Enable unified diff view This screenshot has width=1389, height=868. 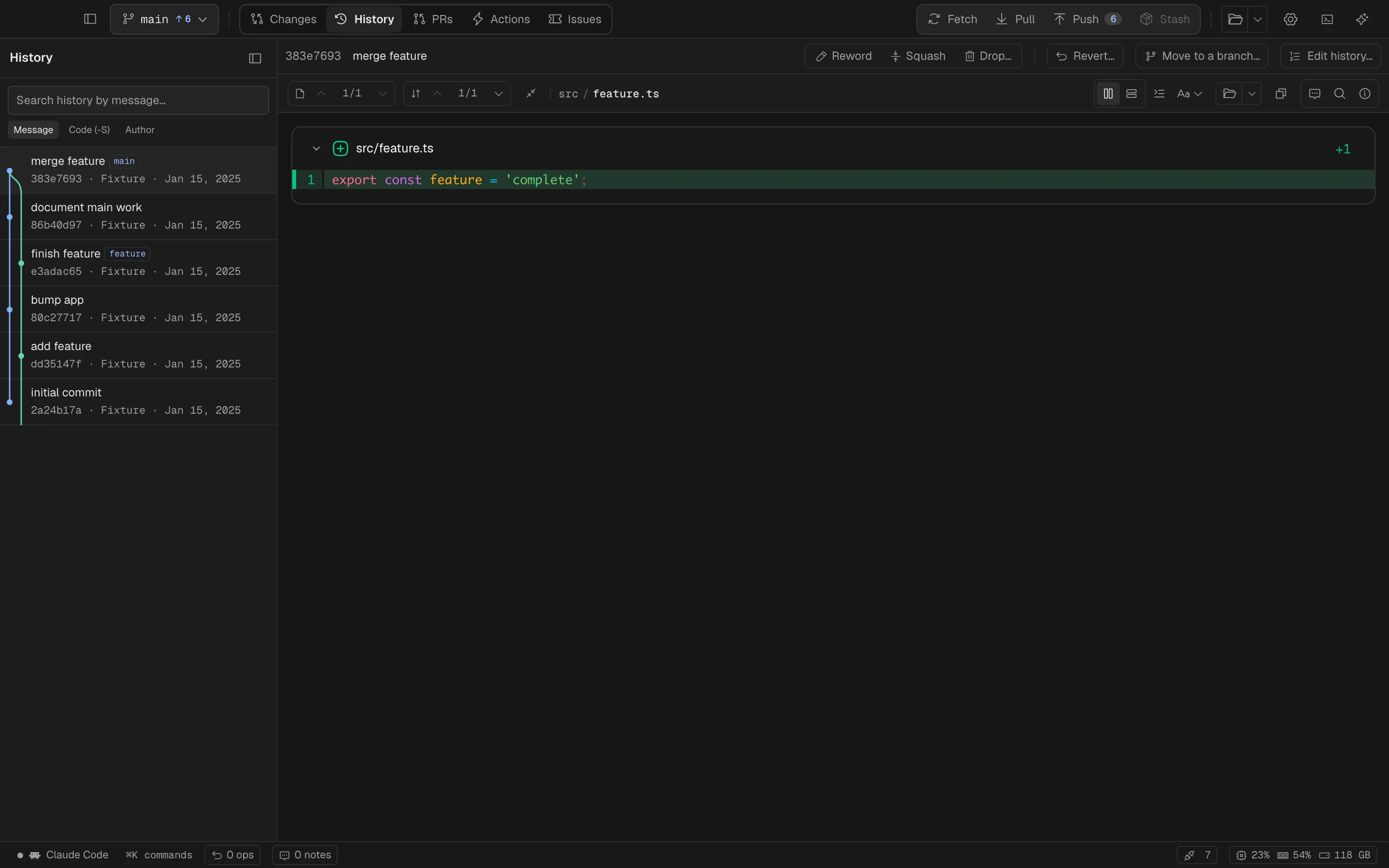tap(1131, 94)
